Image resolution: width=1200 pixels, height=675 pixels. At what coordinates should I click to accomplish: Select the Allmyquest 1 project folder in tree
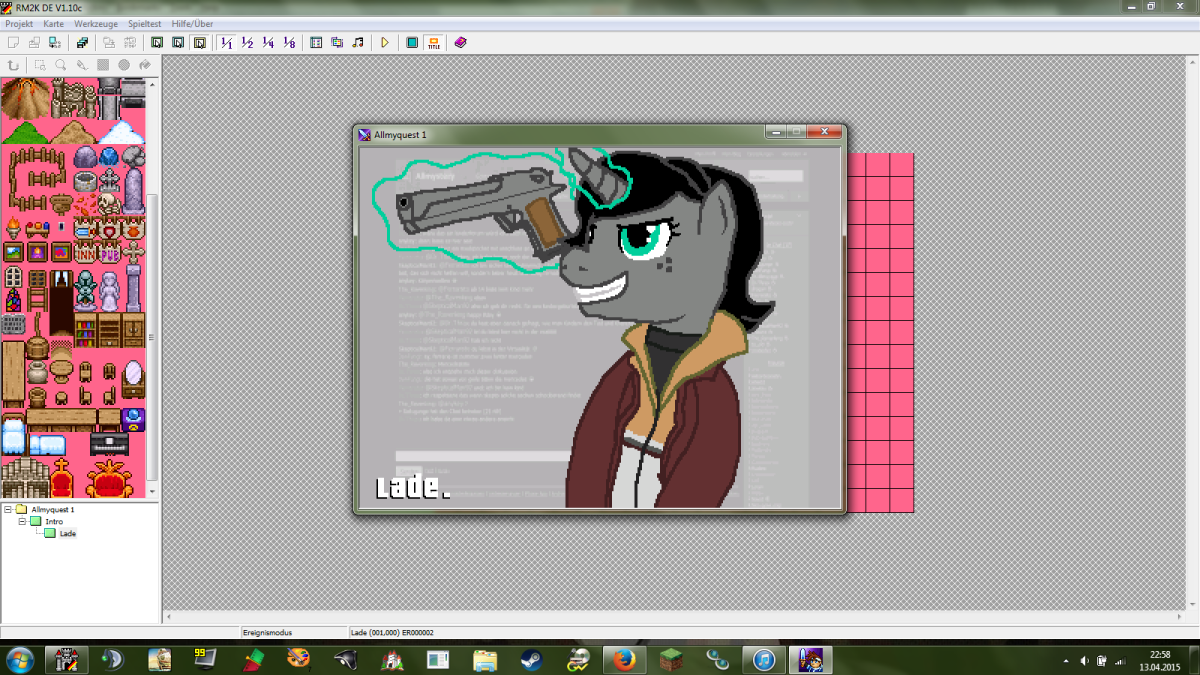pyautogui.click(x=53, y=509)
